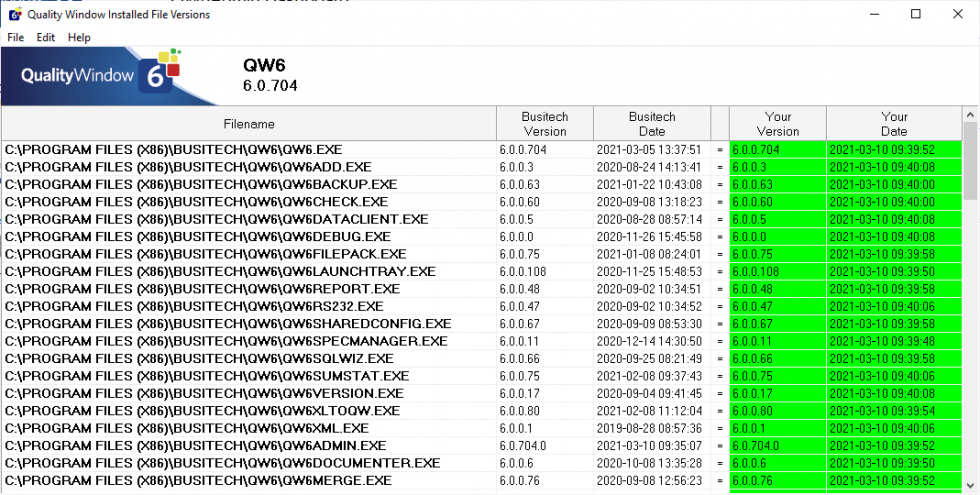The height and width of the screenshot is (495, 980).
Task: Click the Busitech Version column header
Action: (545, 124)
